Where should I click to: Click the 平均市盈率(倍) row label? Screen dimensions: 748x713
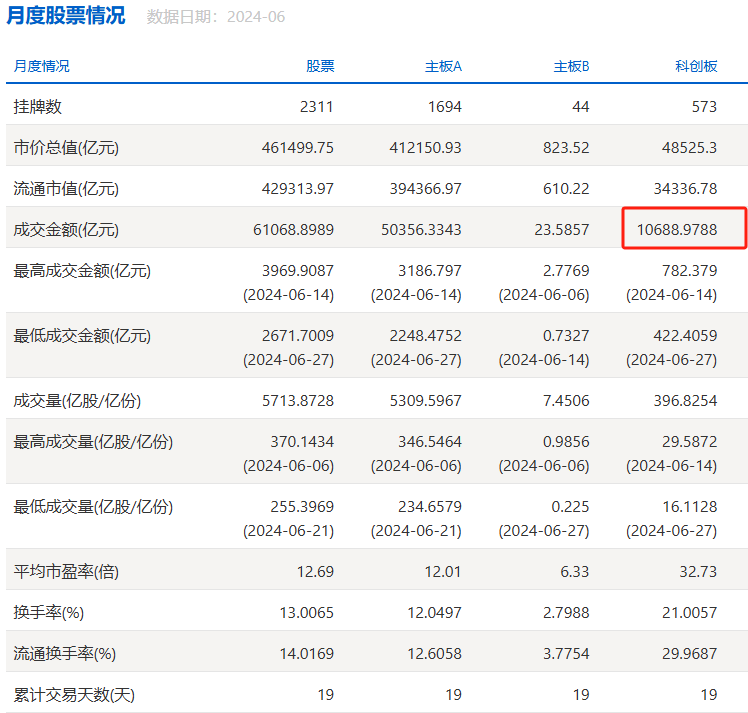tap(66, 572)
